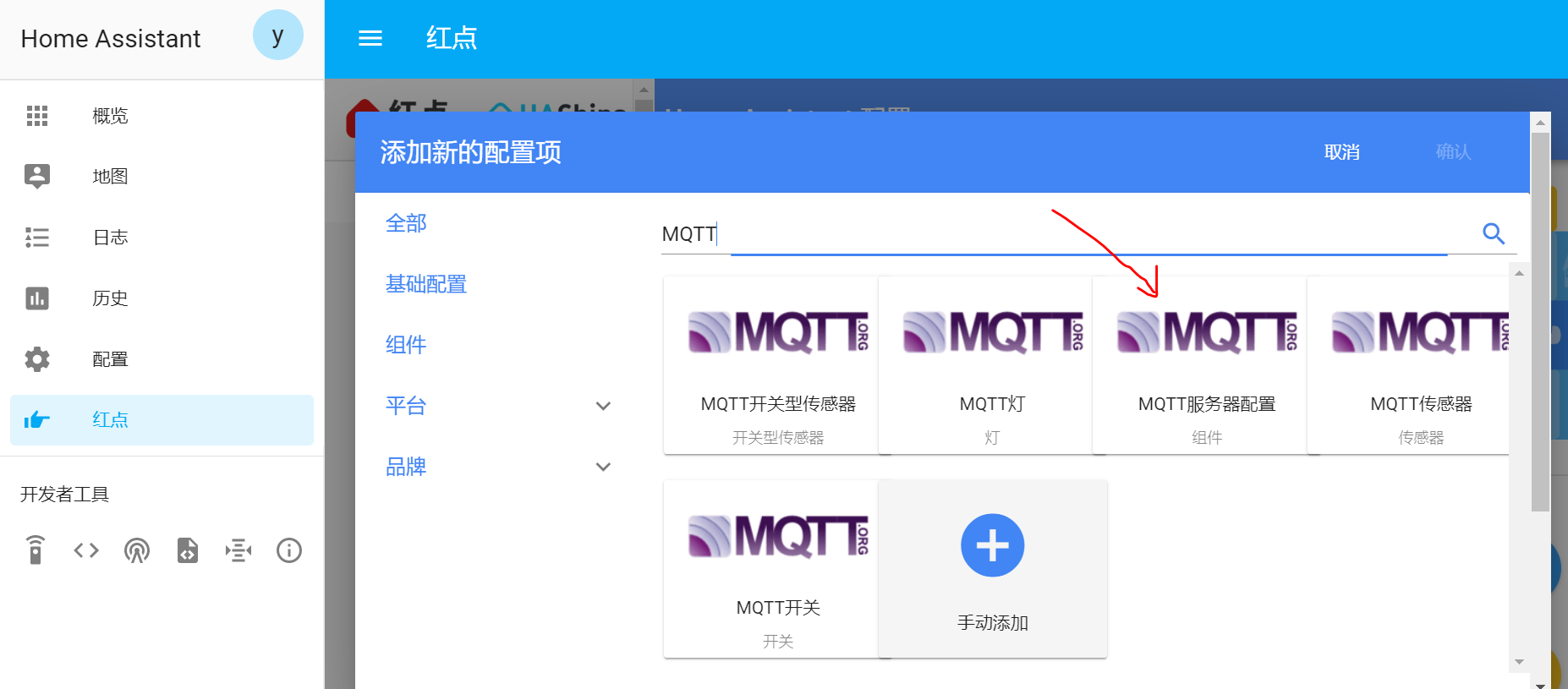Open the events broadcast developer tool
The height and width of the screenshot is (689, 1568).
pyautogui.click(x=137, y=550)
